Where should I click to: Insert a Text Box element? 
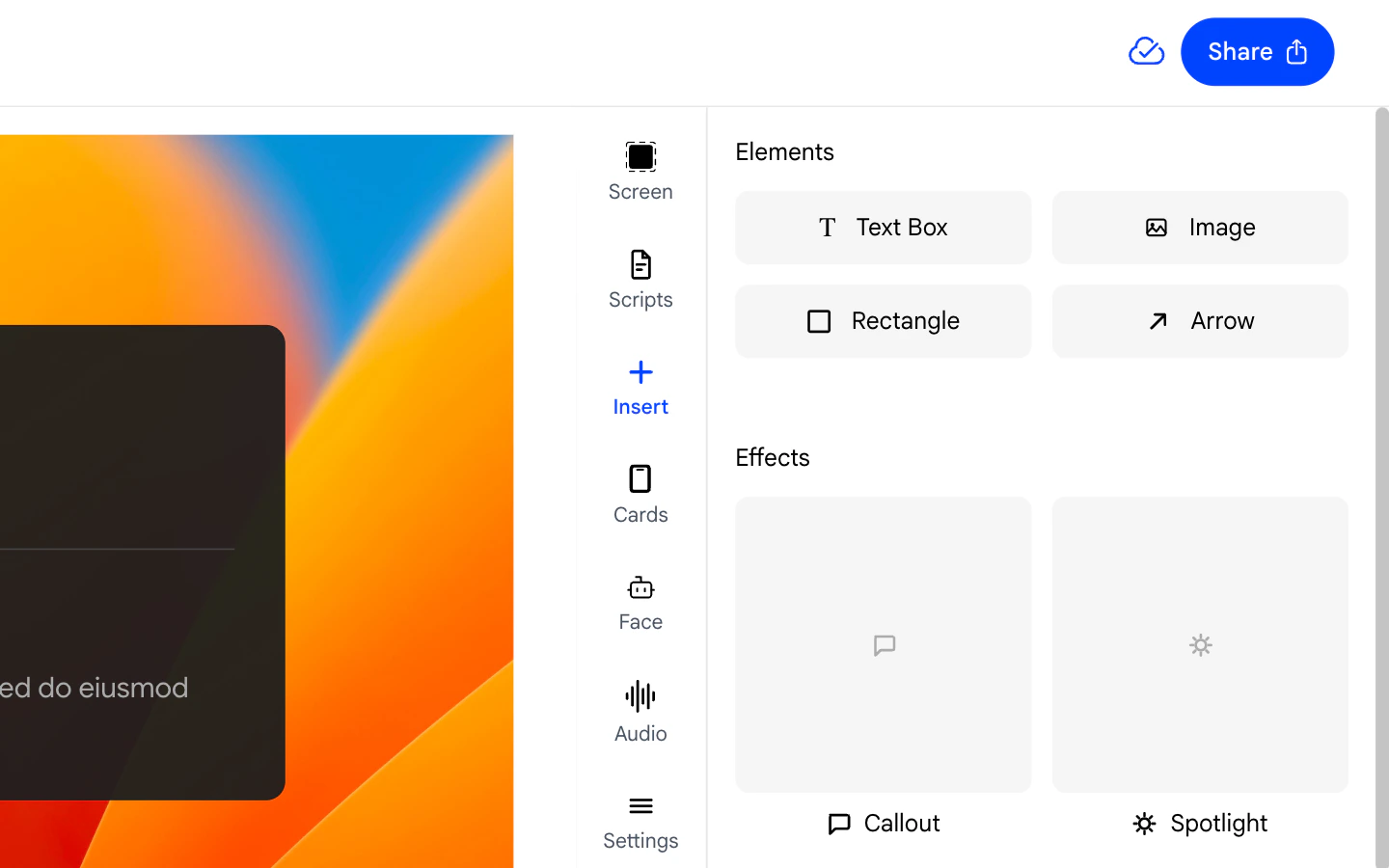884,228
